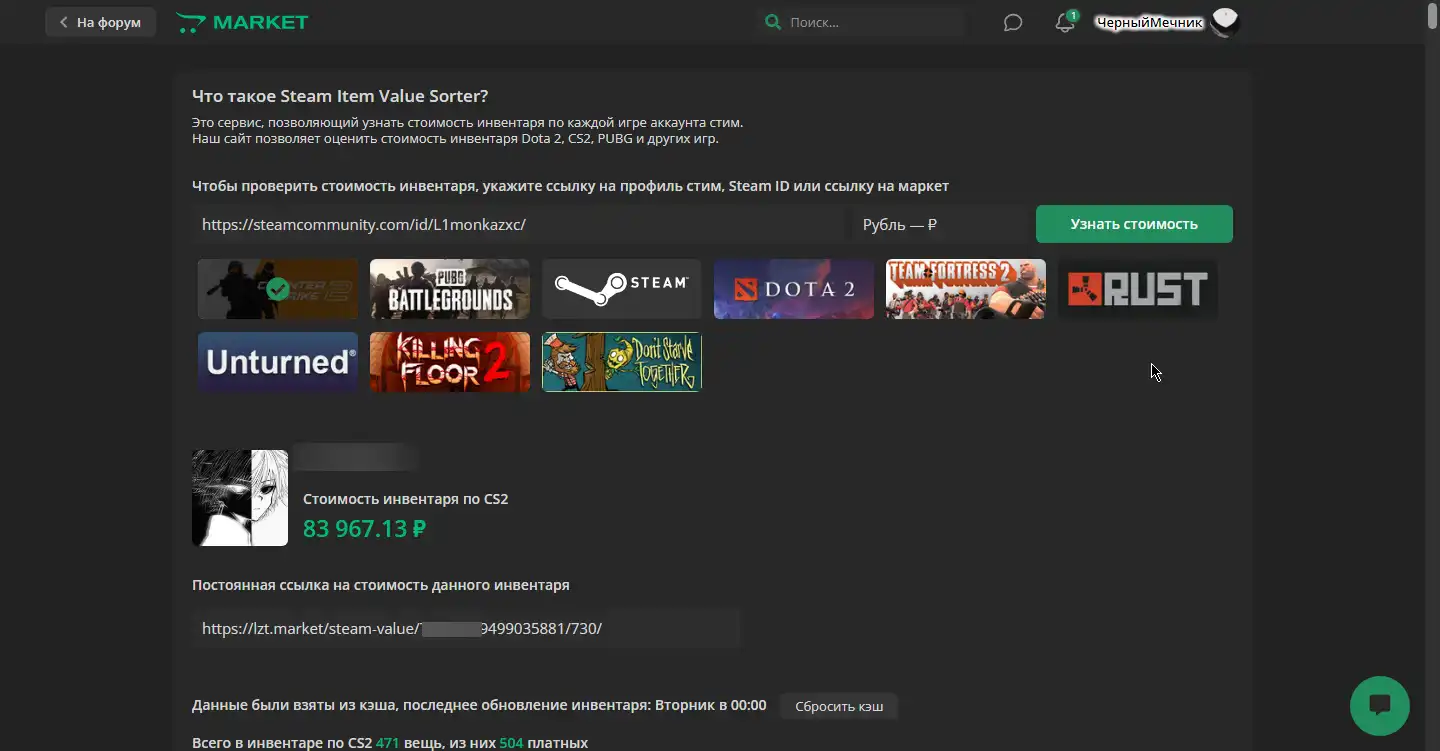Select the Killing Floor 2 tile
Viewport: 1440px width, 751px height.
click(x=450, y=361)
